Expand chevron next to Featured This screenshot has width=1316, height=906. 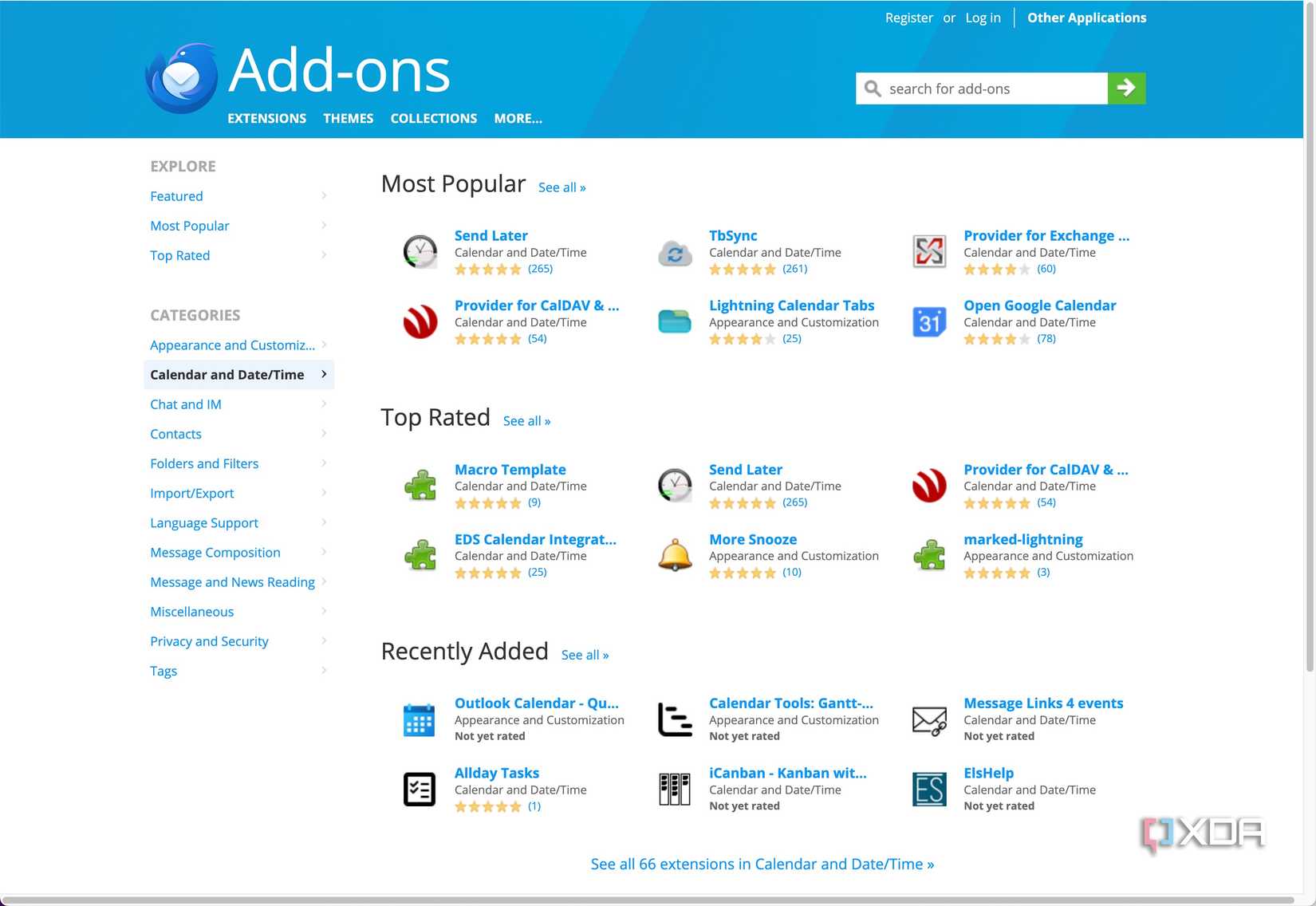tap(324, 195)
